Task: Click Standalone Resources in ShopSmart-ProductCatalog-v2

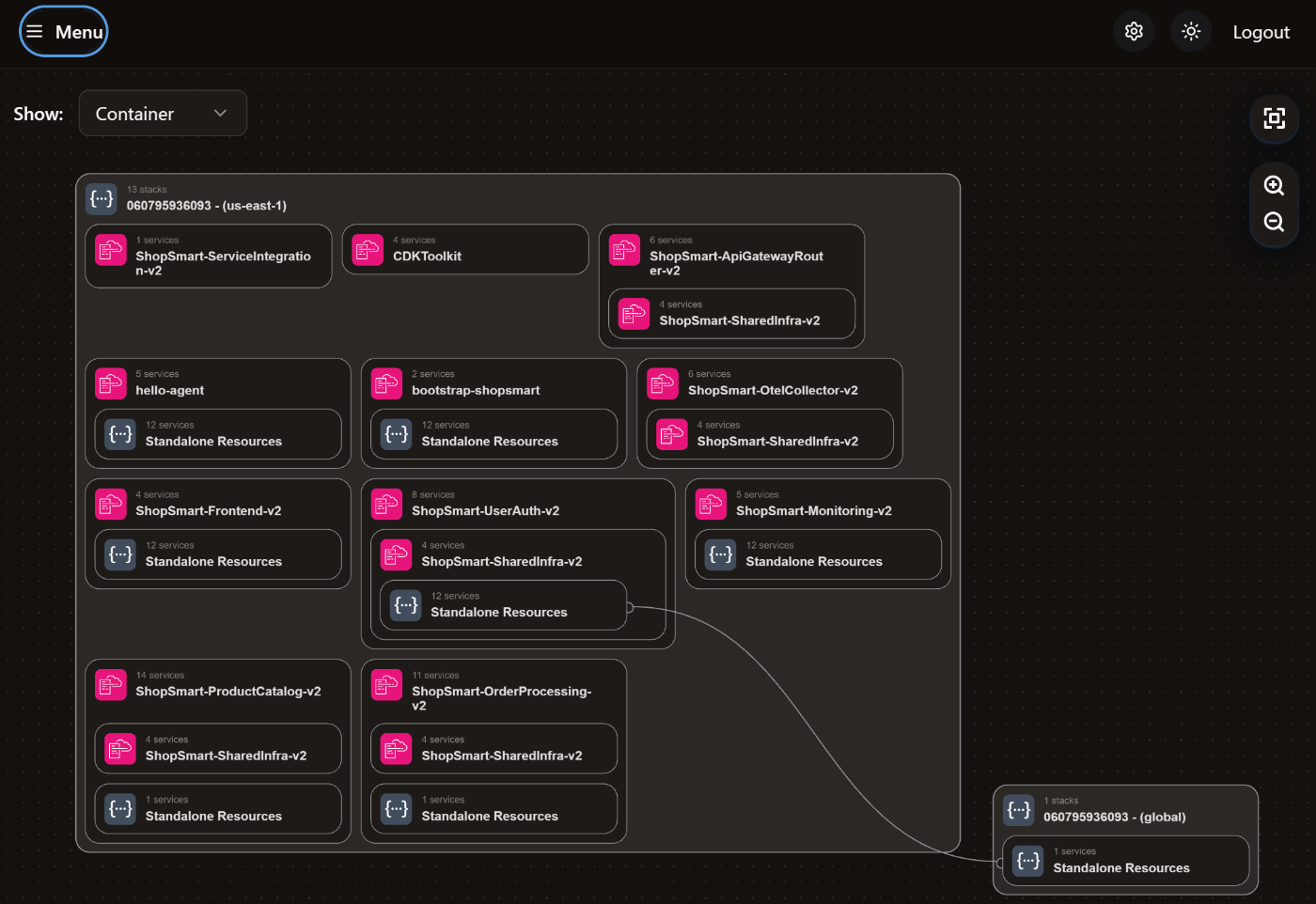Action: tap(218, 809)
